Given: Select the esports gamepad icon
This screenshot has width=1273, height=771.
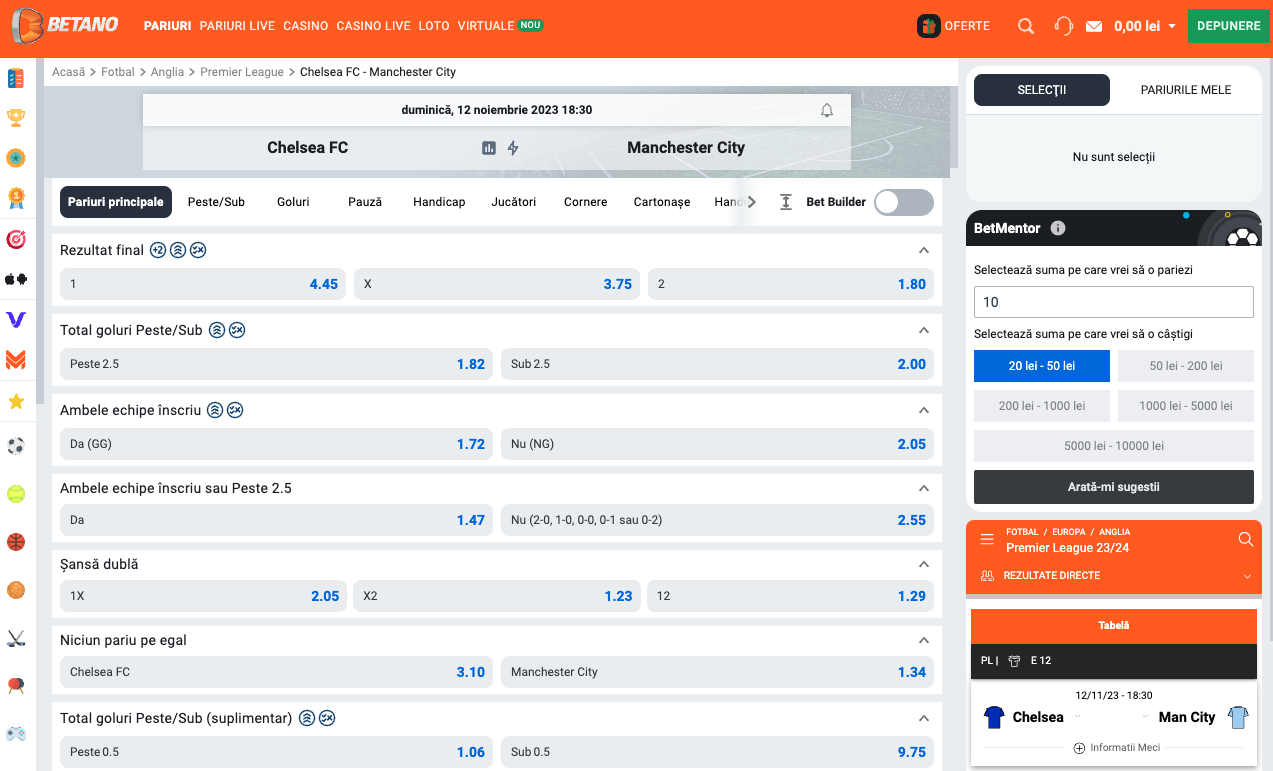Looking at the screenshot, I should 16,734.
